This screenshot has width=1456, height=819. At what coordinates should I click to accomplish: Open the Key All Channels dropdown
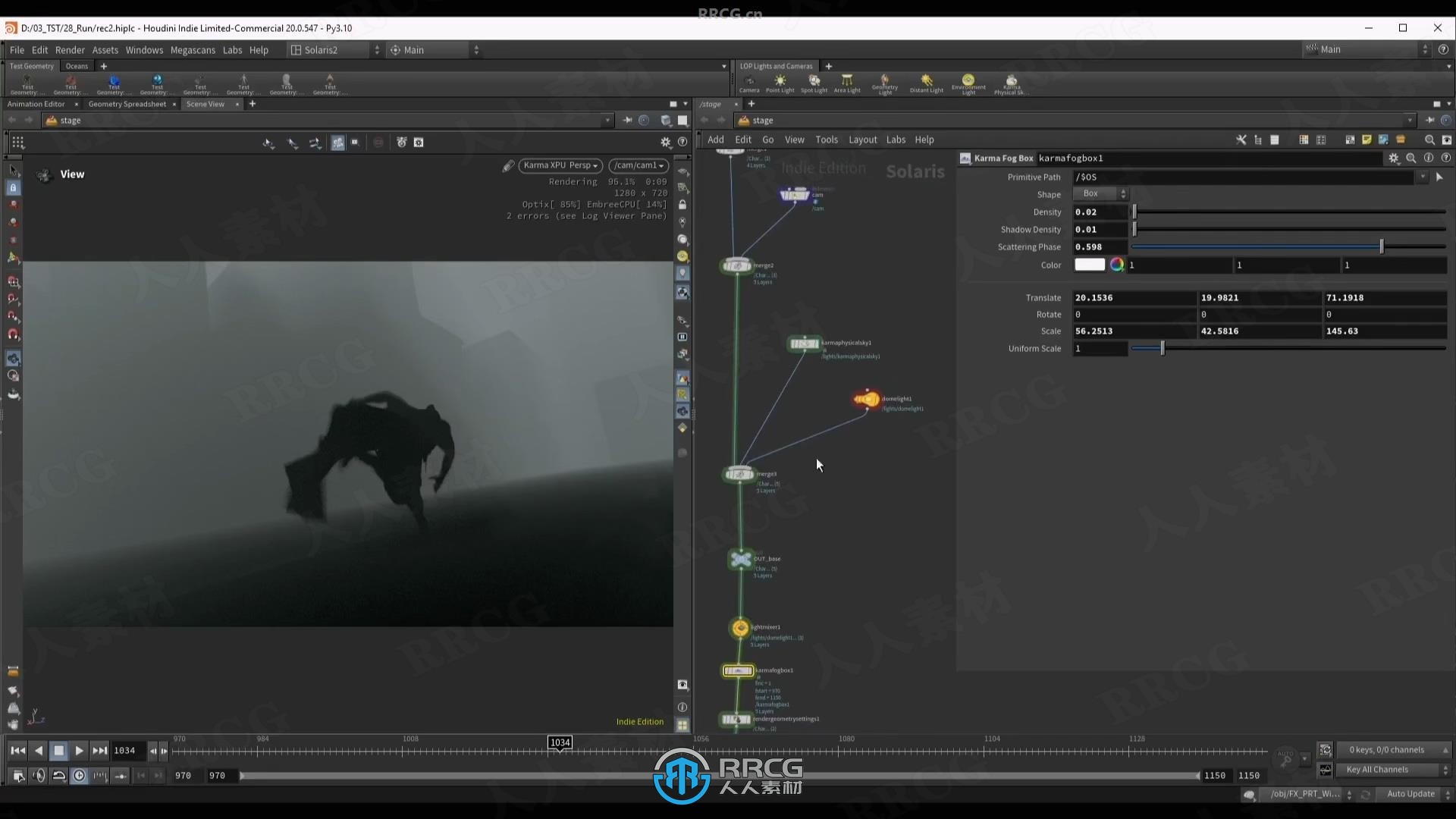click(1392, 770)
